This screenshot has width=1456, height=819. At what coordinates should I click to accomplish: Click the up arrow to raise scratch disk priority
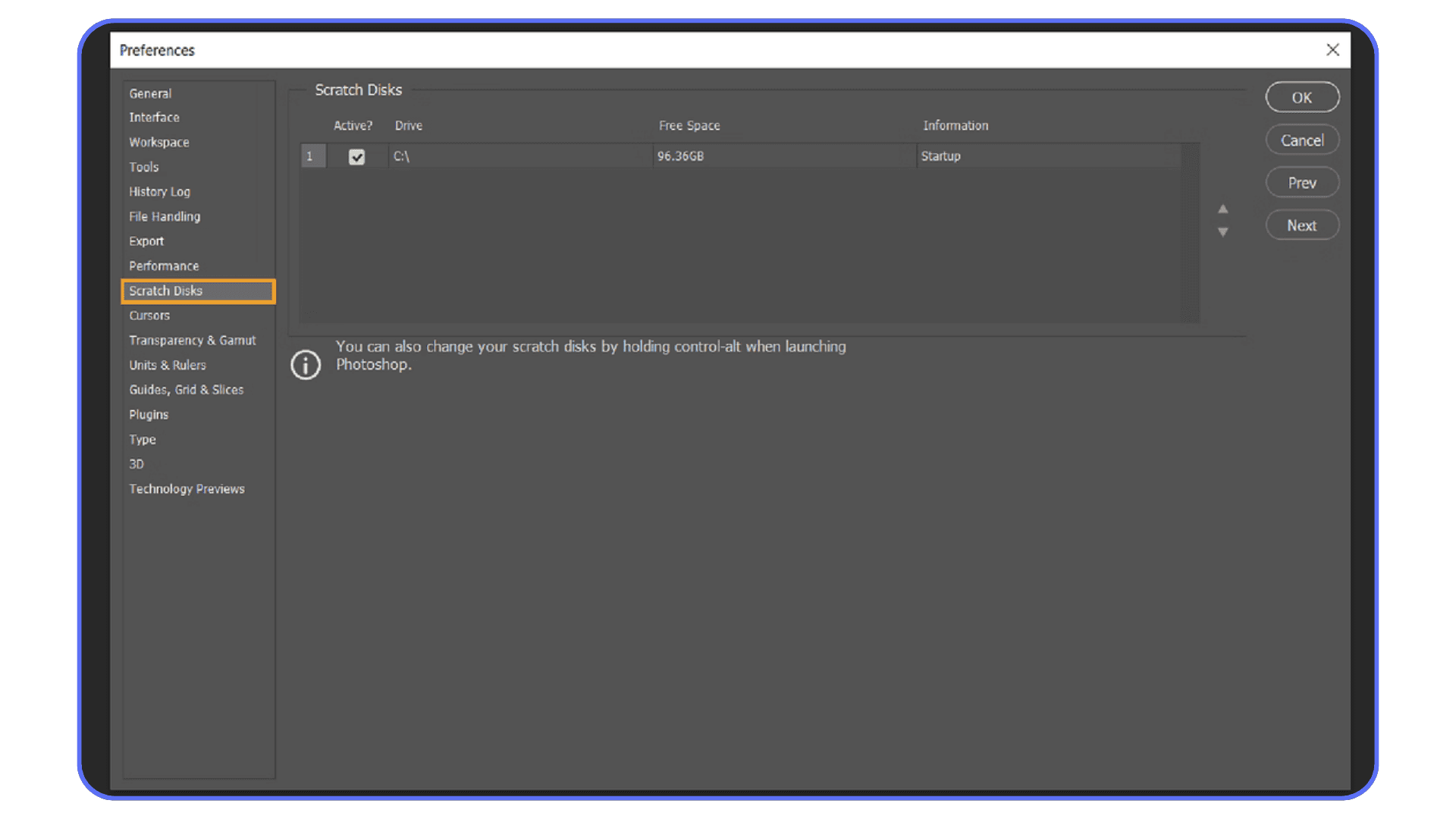tap(1223, 209)
